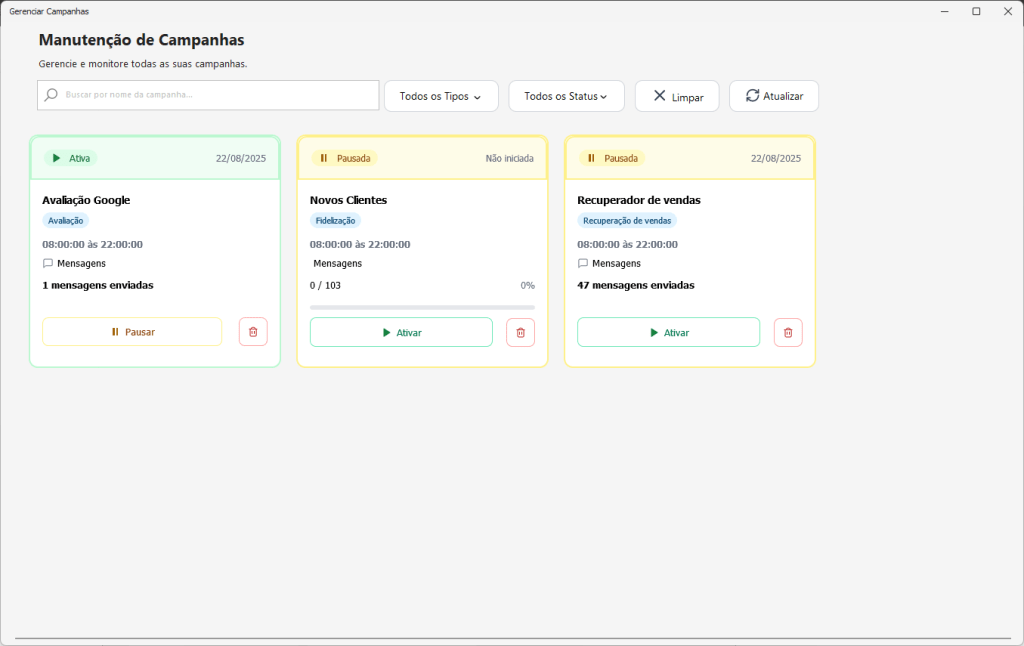This screenshot has width=1024, height=646.
Task: Activate the Novos Clientes campaign
Action: pyautogui.click(x=401, y=332)
